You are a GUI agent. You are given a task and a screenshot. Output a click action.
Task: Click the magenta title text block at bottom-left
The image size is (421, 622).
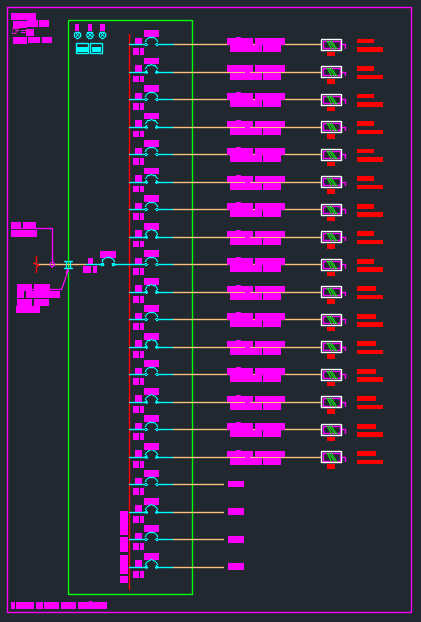pyautogui.click(x=59, y=605)
